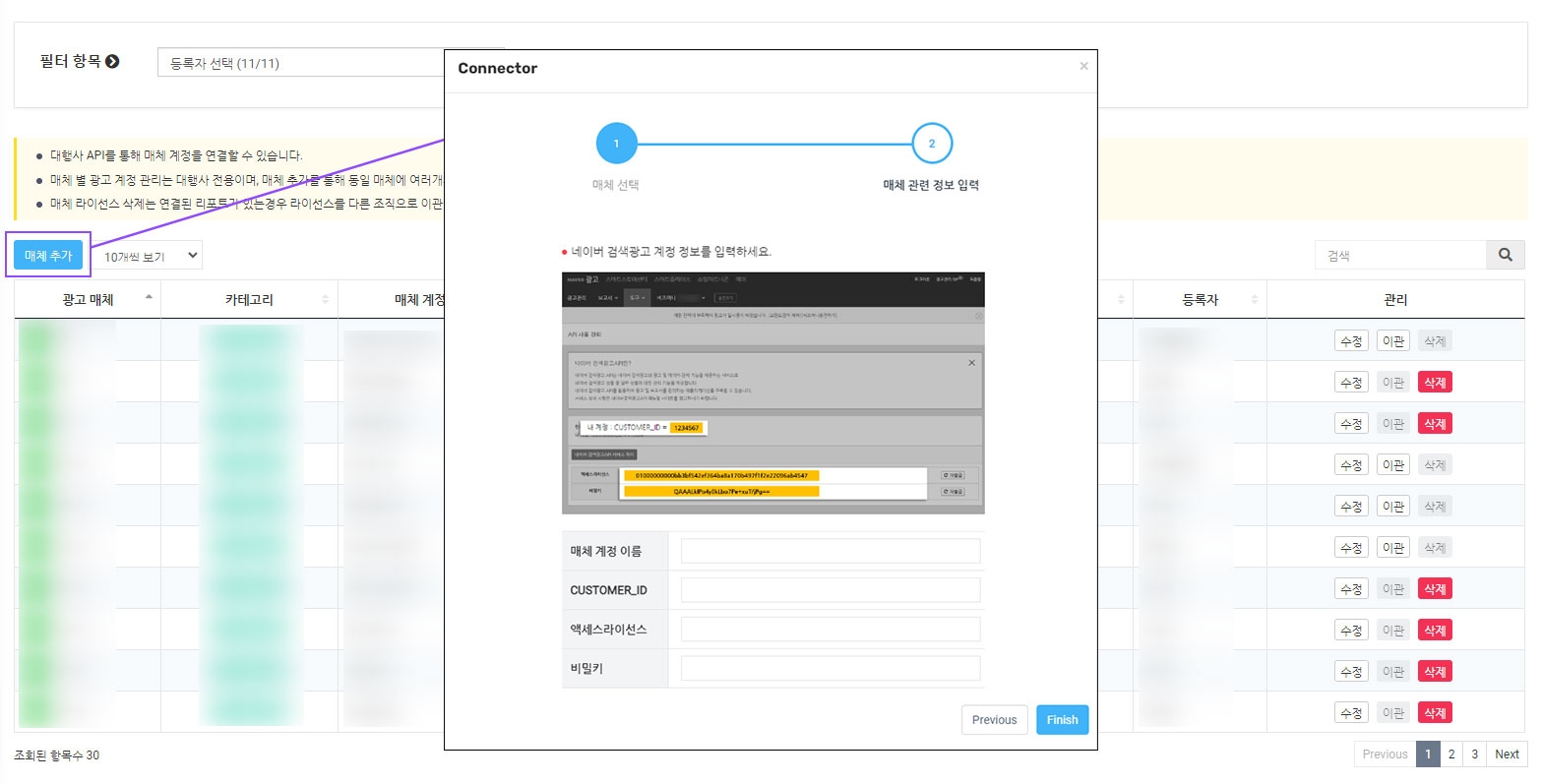Click the Finish button

(x=1062, y=720)
